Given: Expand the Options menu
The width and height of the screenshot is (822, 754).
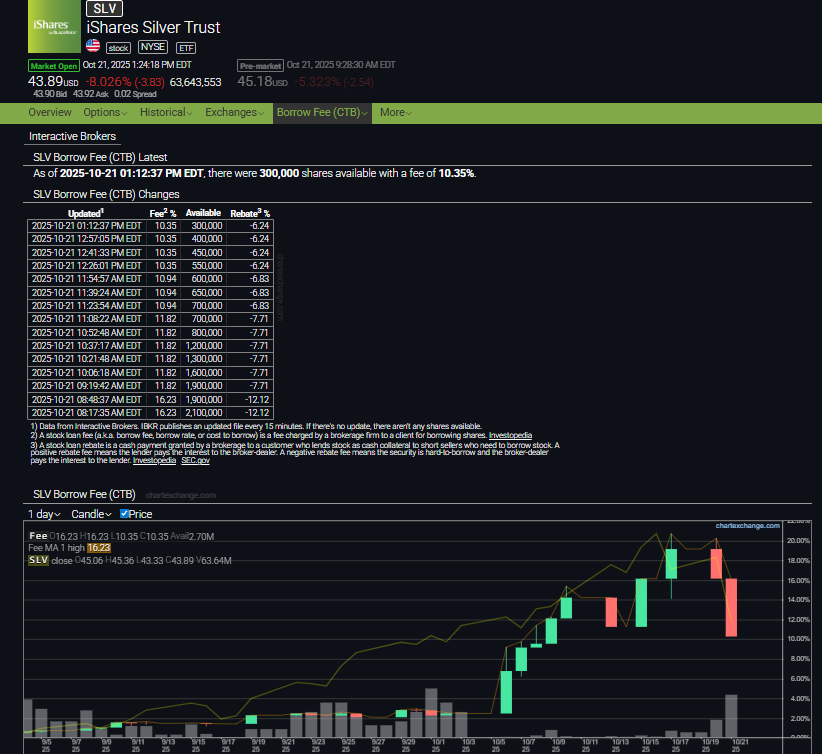Looking at the screenshot, I should click(105, 113).
